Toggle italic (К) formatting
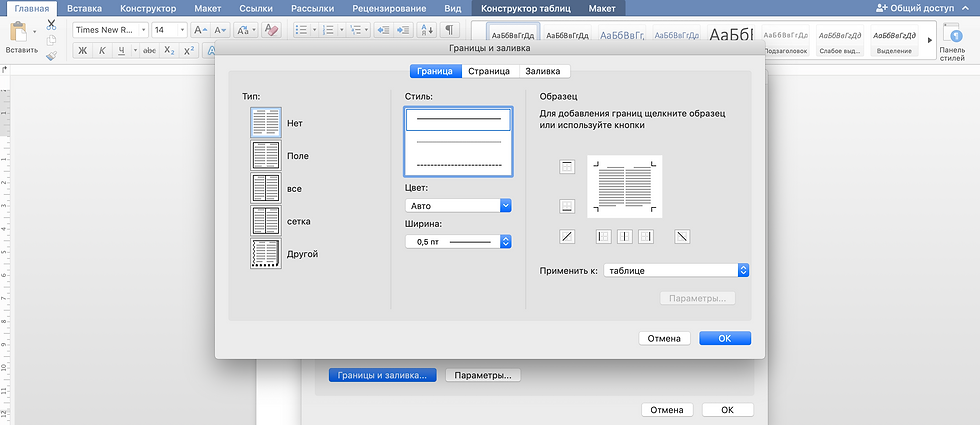Screen dimensions: 980x425 [x=102, y=51]
